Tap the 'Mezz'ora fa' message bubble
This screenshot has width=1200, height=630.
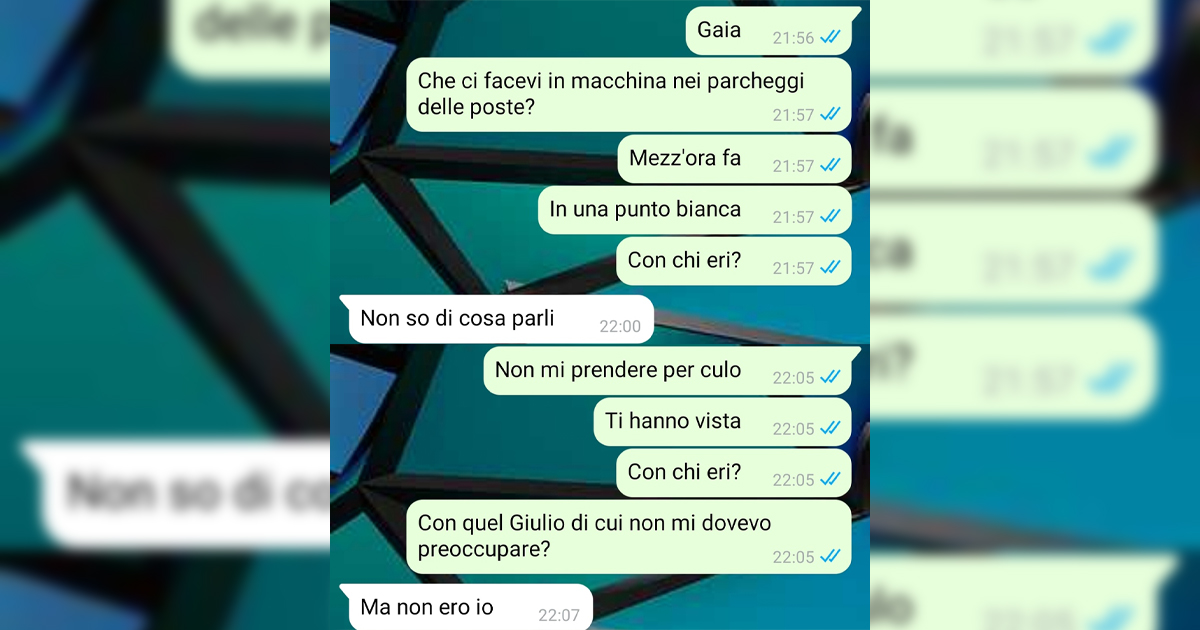[x=735, y=160]
